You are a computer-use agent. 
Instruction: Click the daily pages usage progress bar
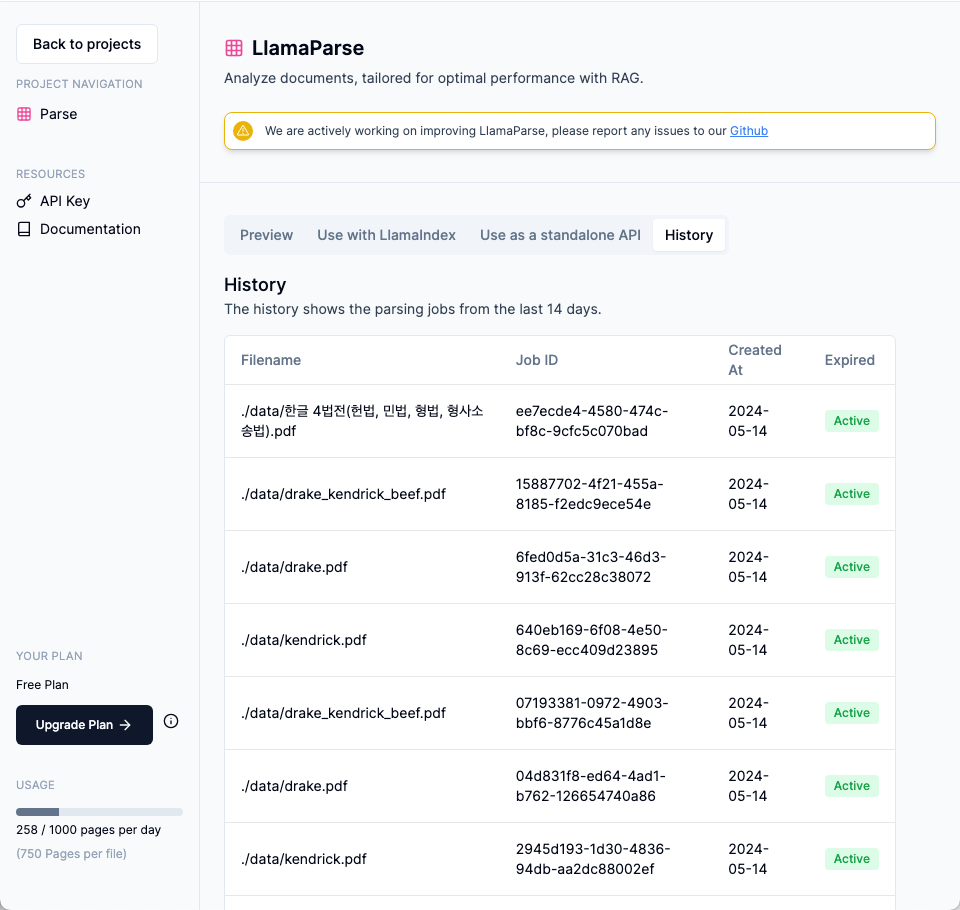(99, 812)
